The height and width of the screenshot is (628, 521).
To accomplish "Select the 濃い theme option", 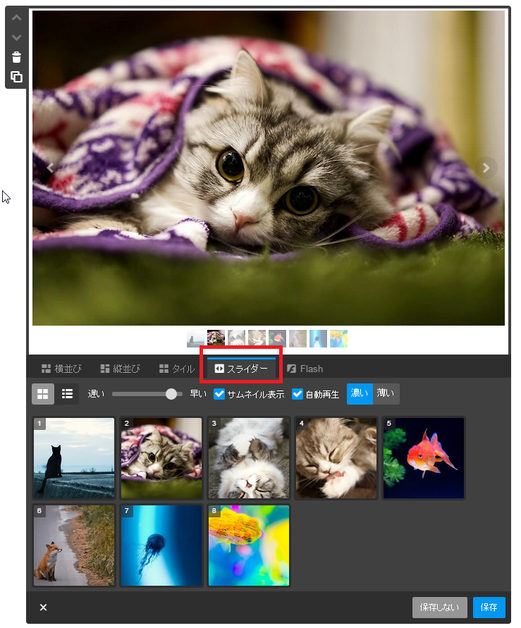I will pyautogui.click(x=360, y=394).
